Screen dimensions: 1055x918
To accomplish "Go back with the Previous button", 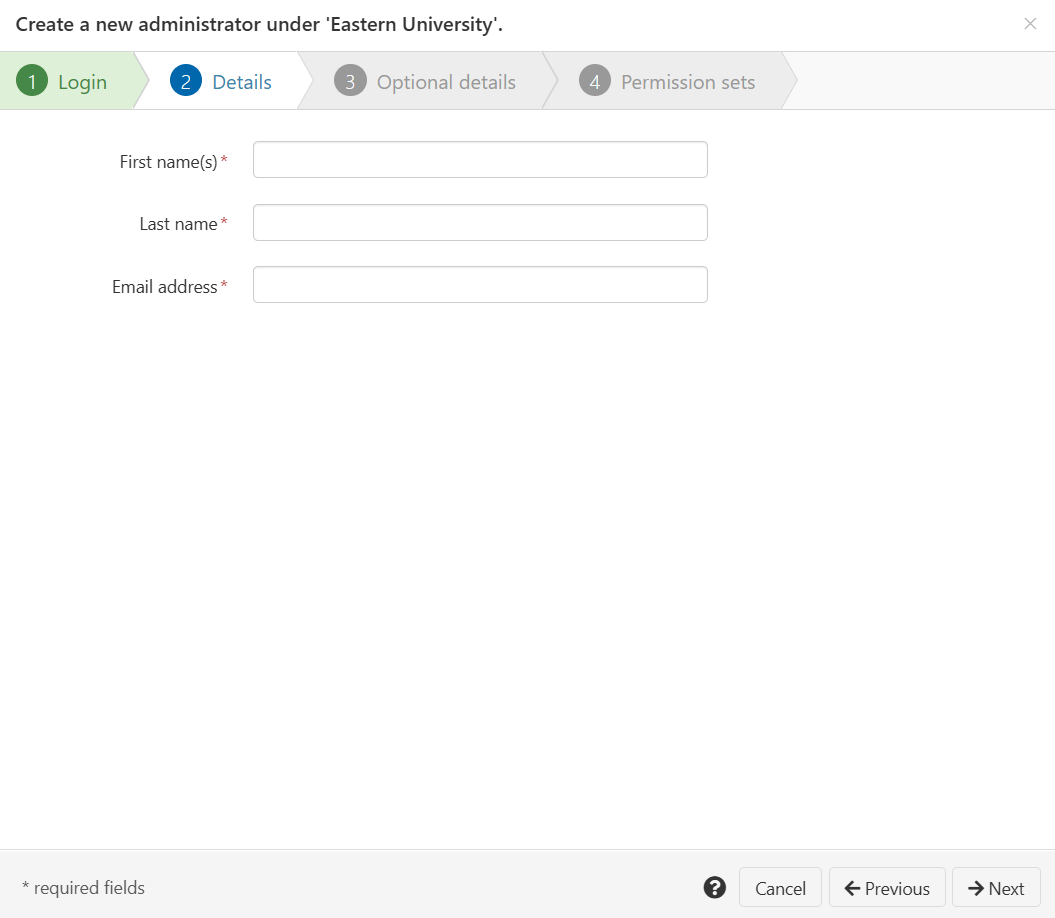I will (x=887, y=887).
